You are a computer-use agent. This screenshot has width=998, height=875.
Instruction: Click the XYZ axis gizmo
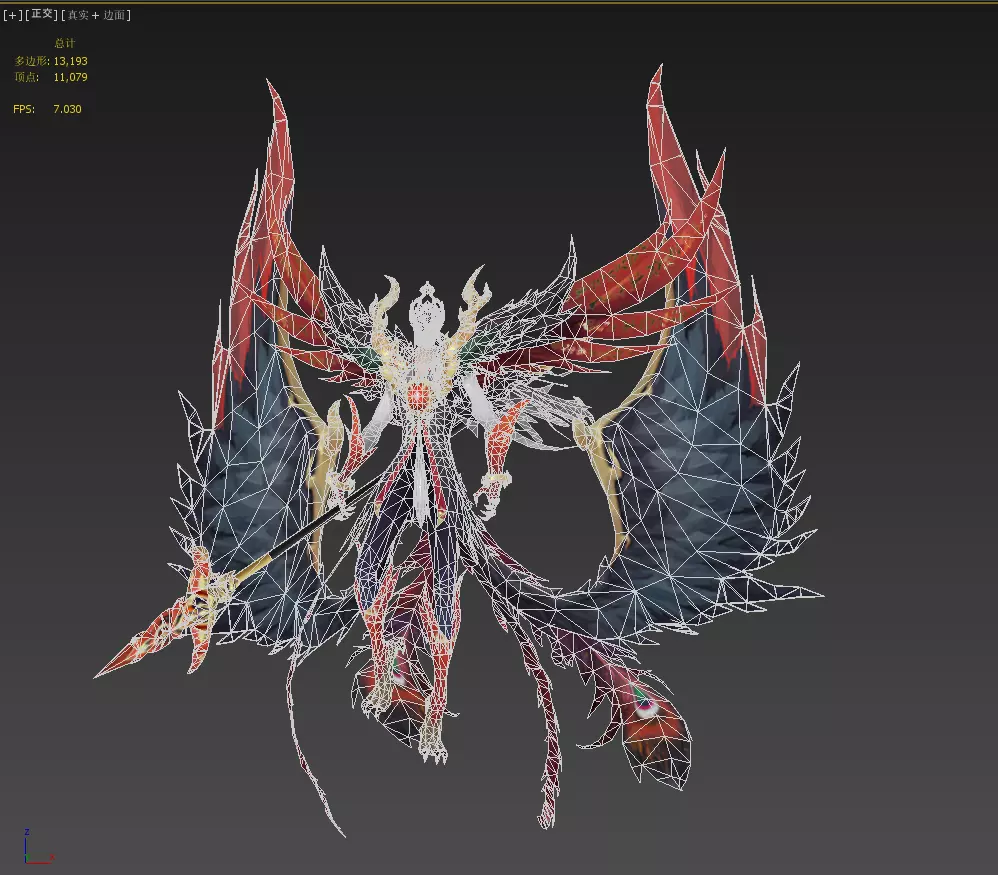pyautogui.click(x=38, y=847)
